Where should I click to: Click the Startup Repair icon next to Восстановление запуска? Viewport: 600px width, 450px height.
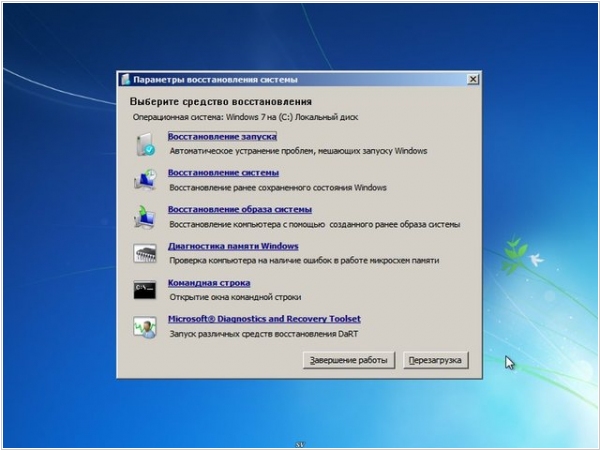click(145, 144)
